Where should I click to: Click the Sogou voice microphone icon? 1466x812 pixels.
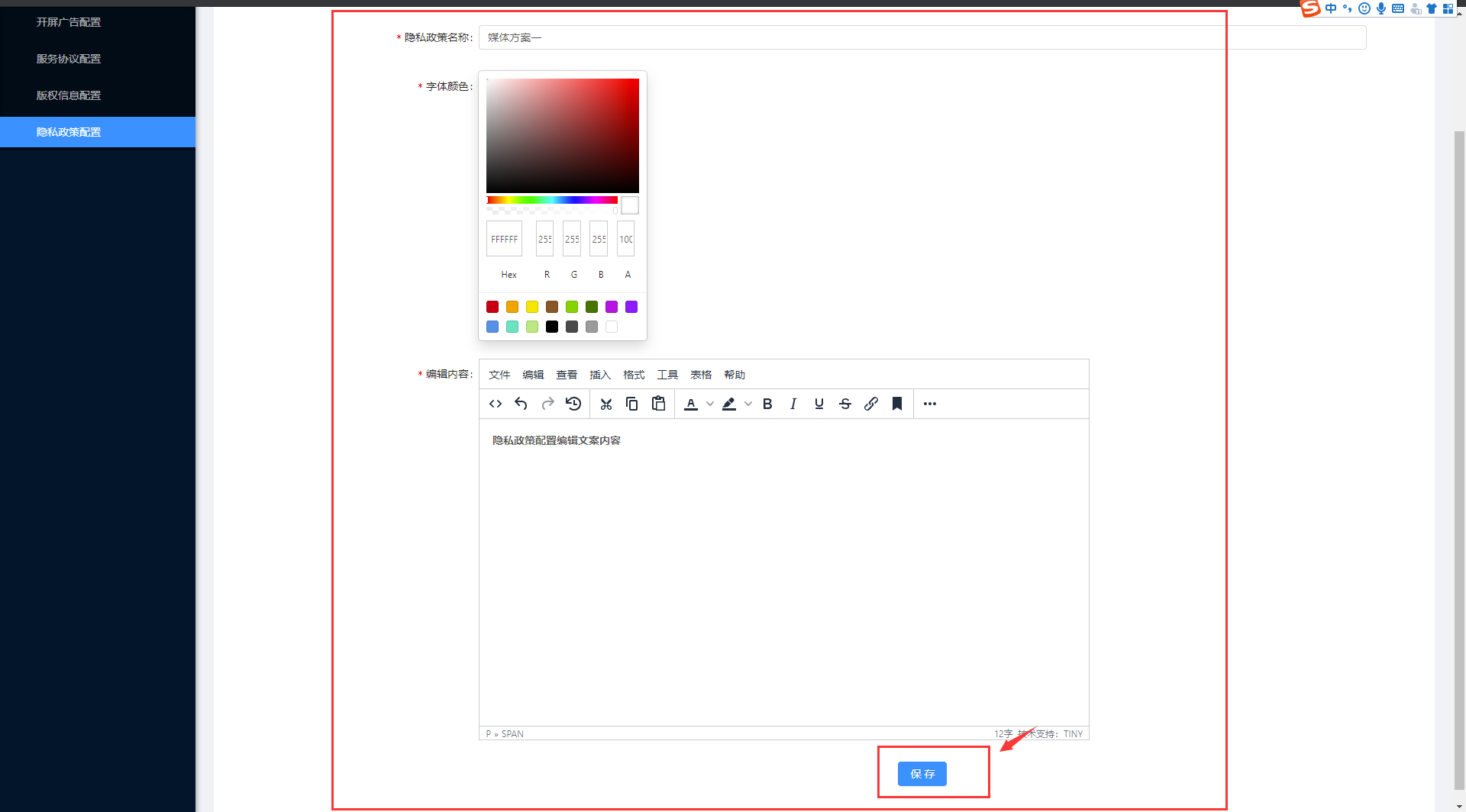(x=1381, y=8)
